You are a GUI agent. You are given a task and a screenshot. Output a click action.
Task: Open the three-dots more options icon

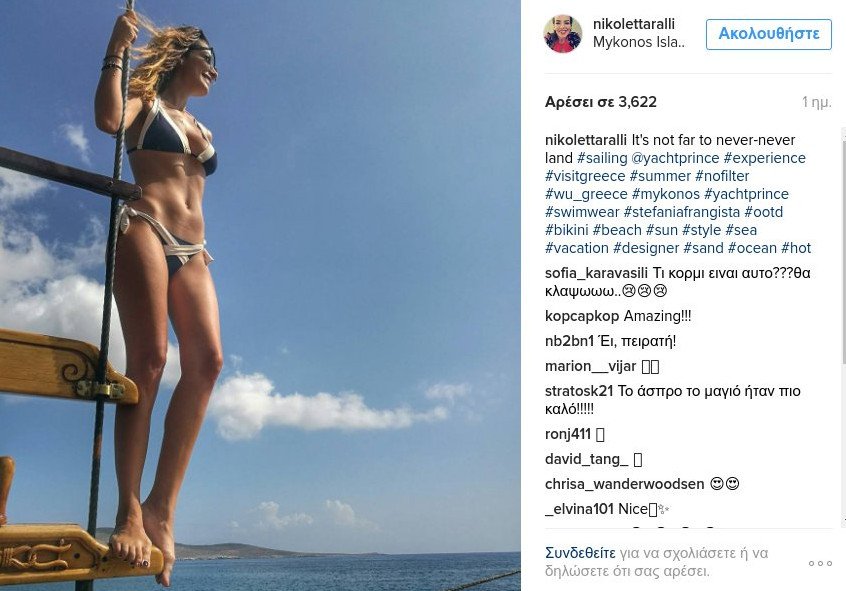tap(820, 563)
